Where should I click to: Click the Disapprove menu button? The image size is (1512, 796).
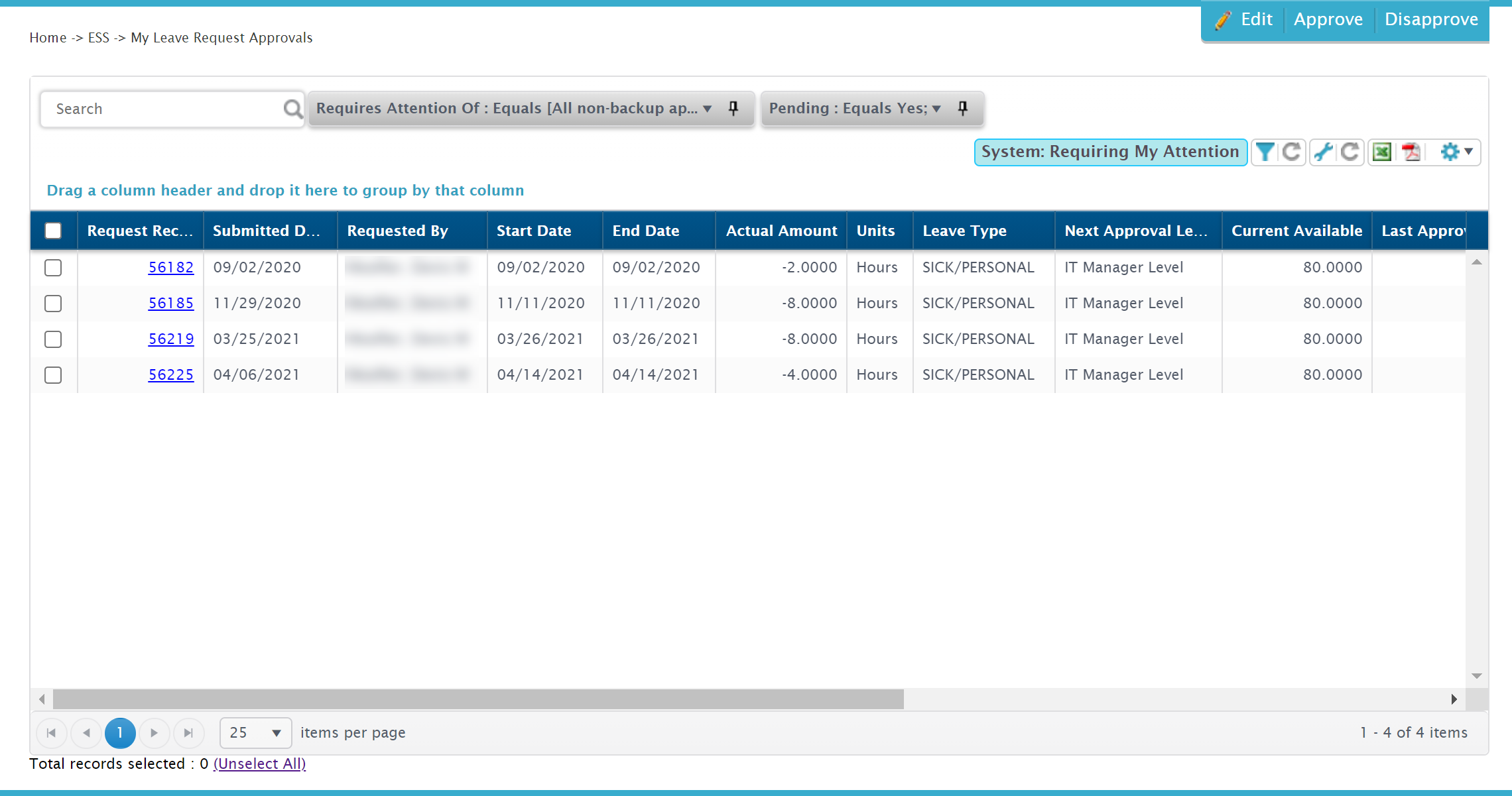[1431, 20]
